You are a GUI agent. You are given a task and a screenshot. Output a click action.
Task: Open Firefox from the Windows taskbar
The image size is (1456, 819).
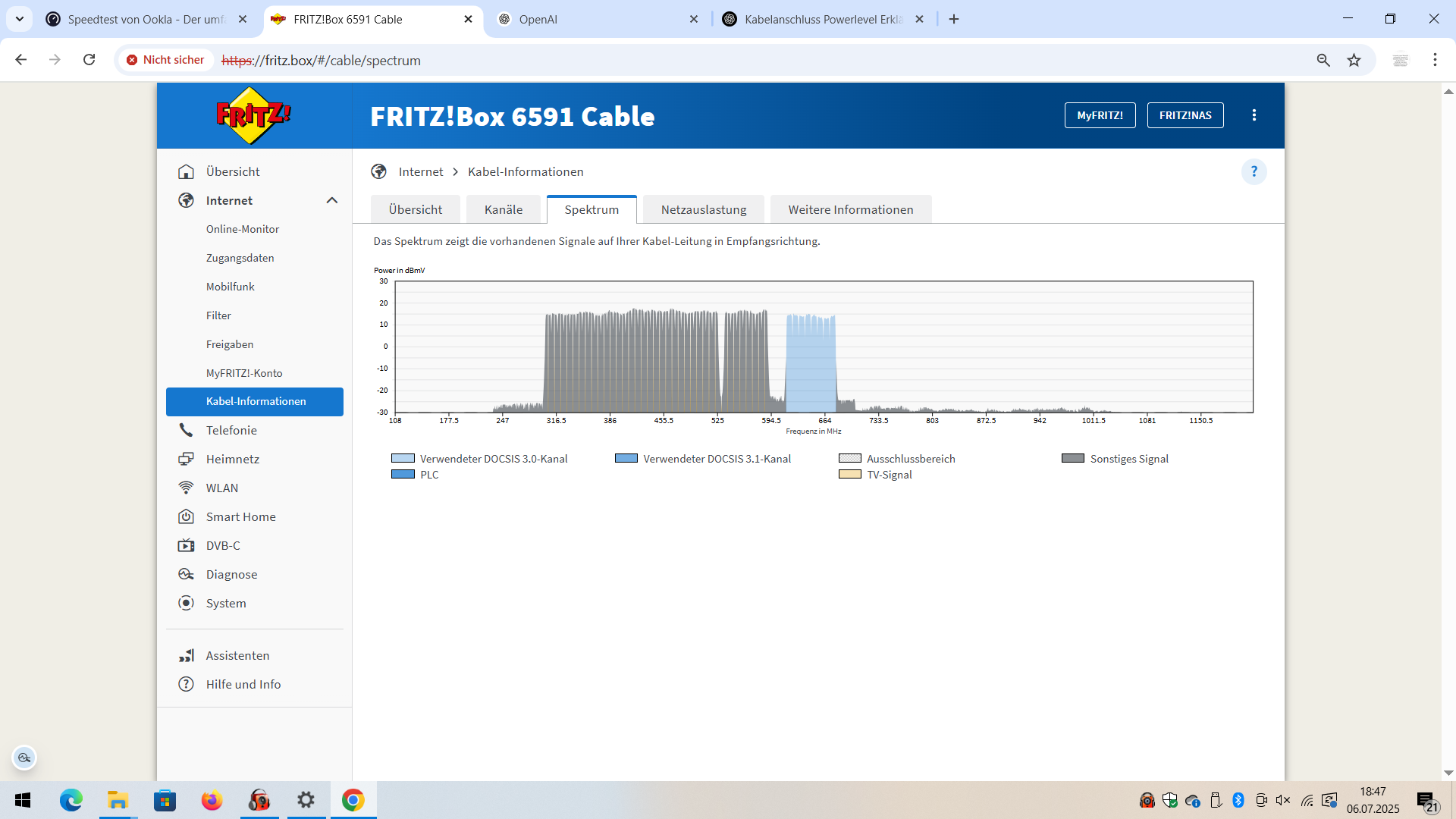(212, 800)
